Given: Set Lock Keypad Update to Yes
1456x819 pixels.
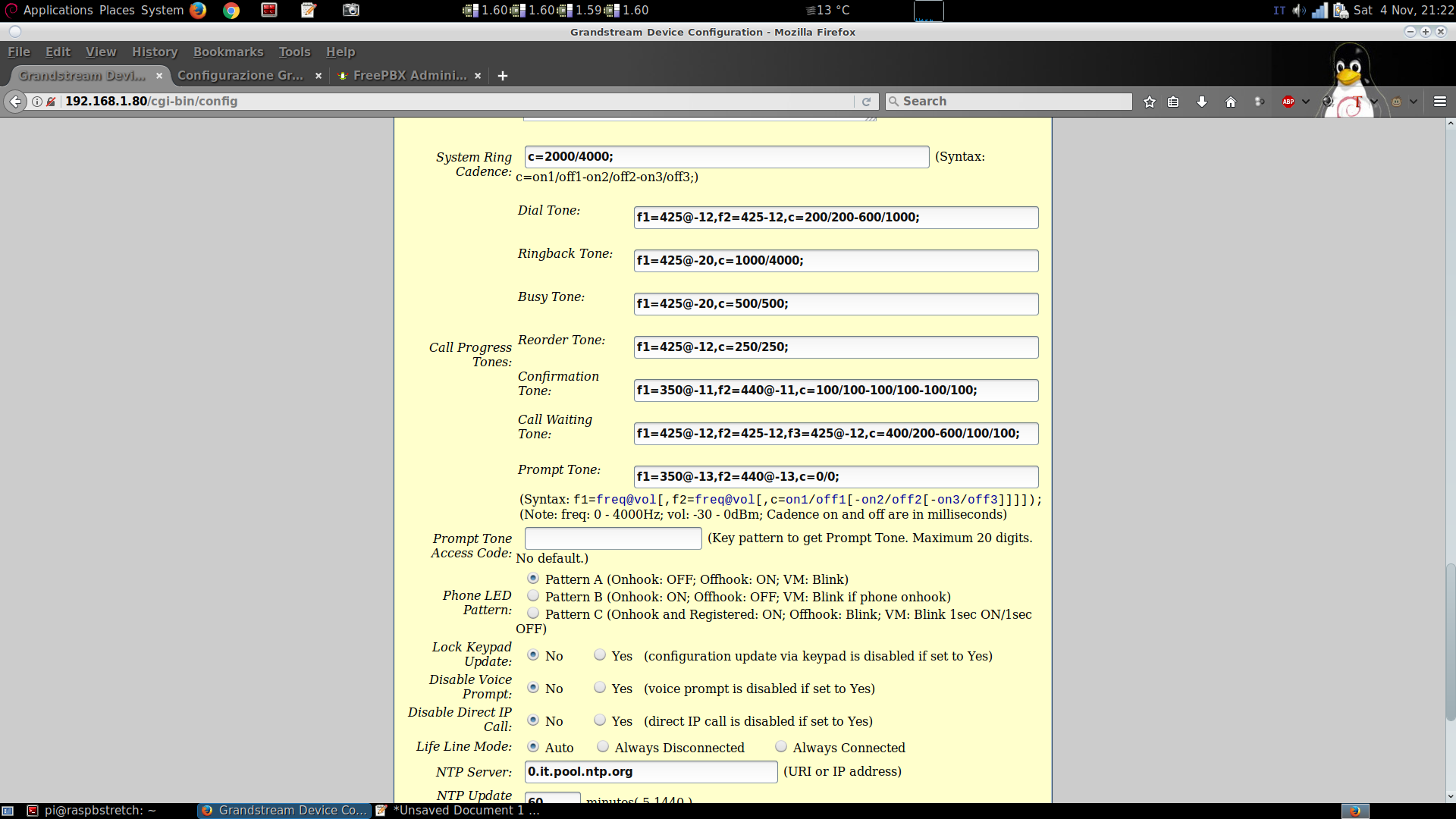Looking at the screenshot, I should tap(600, 655).
